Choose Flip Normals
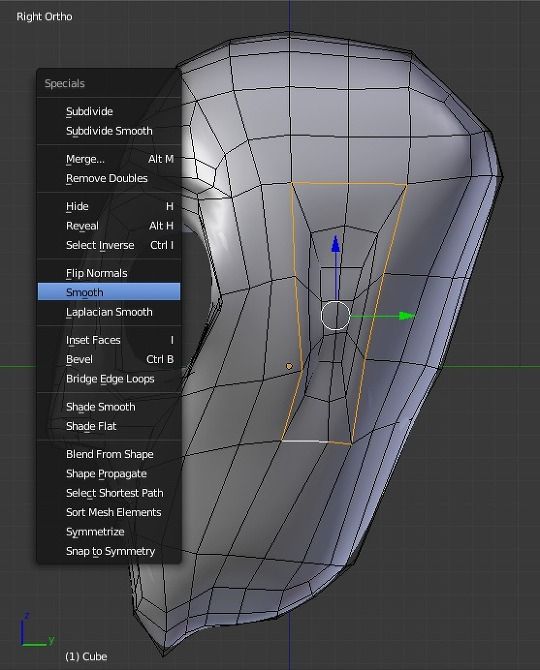Screen dimensions: 540x670 109,273
